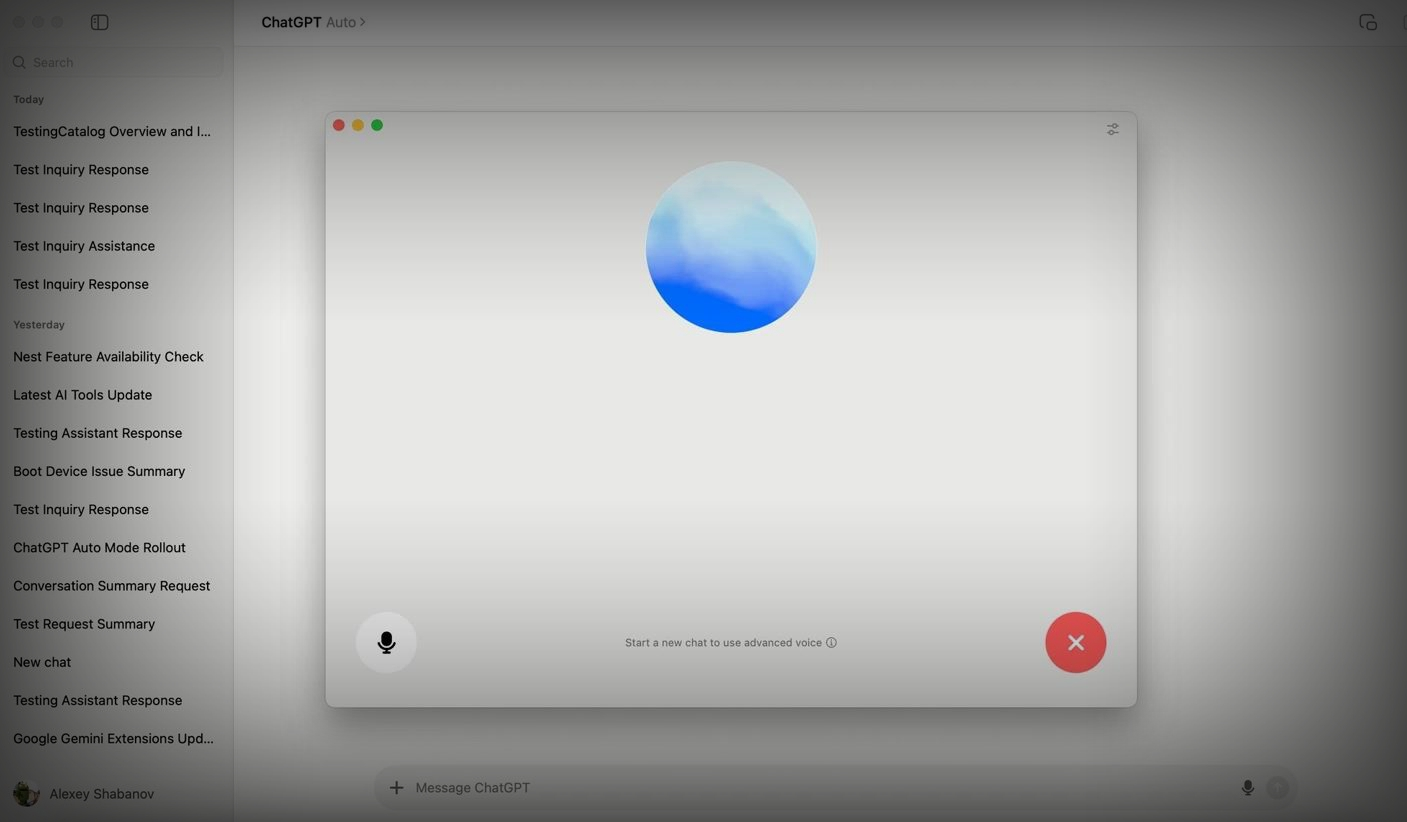Select Latest AI Tools Update chat
This screenshot has height=822, width=1407.
83,395
